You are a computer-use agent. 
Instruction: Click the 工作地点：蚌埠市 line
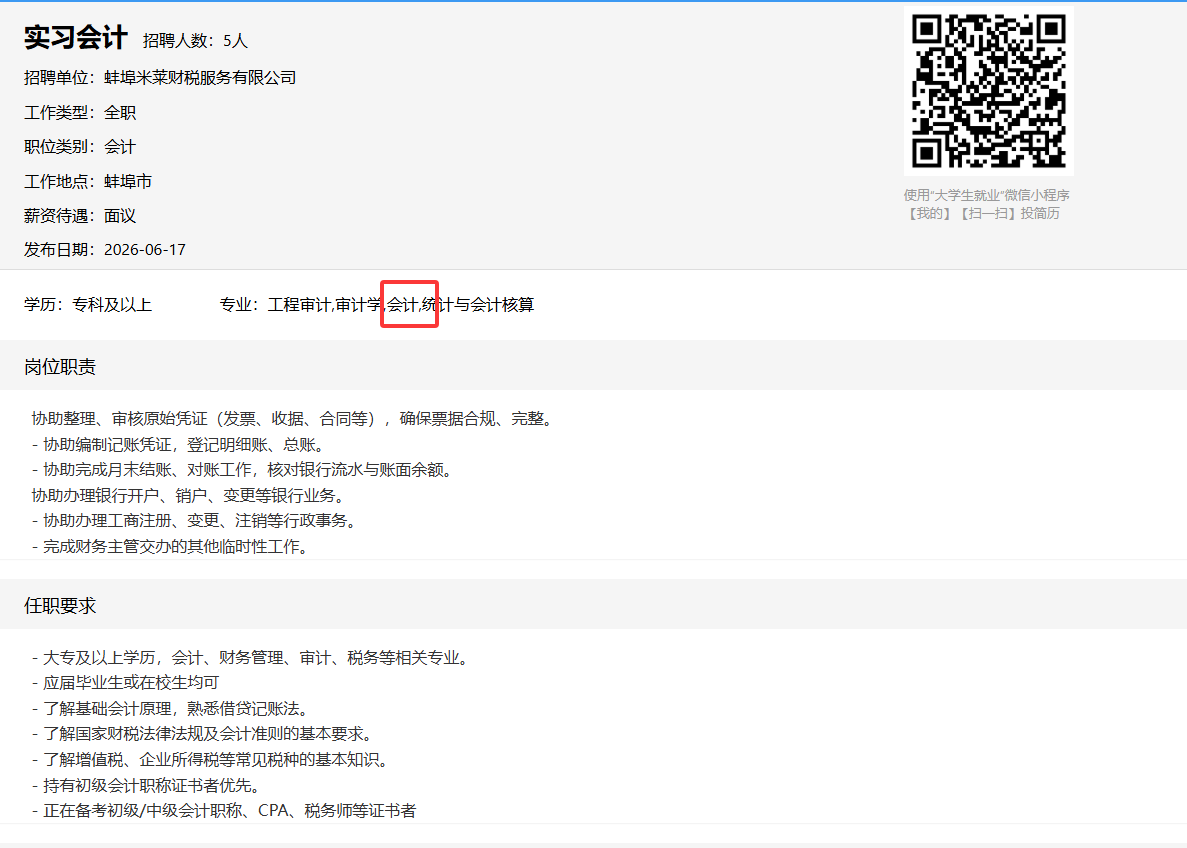tap(88, 182)
